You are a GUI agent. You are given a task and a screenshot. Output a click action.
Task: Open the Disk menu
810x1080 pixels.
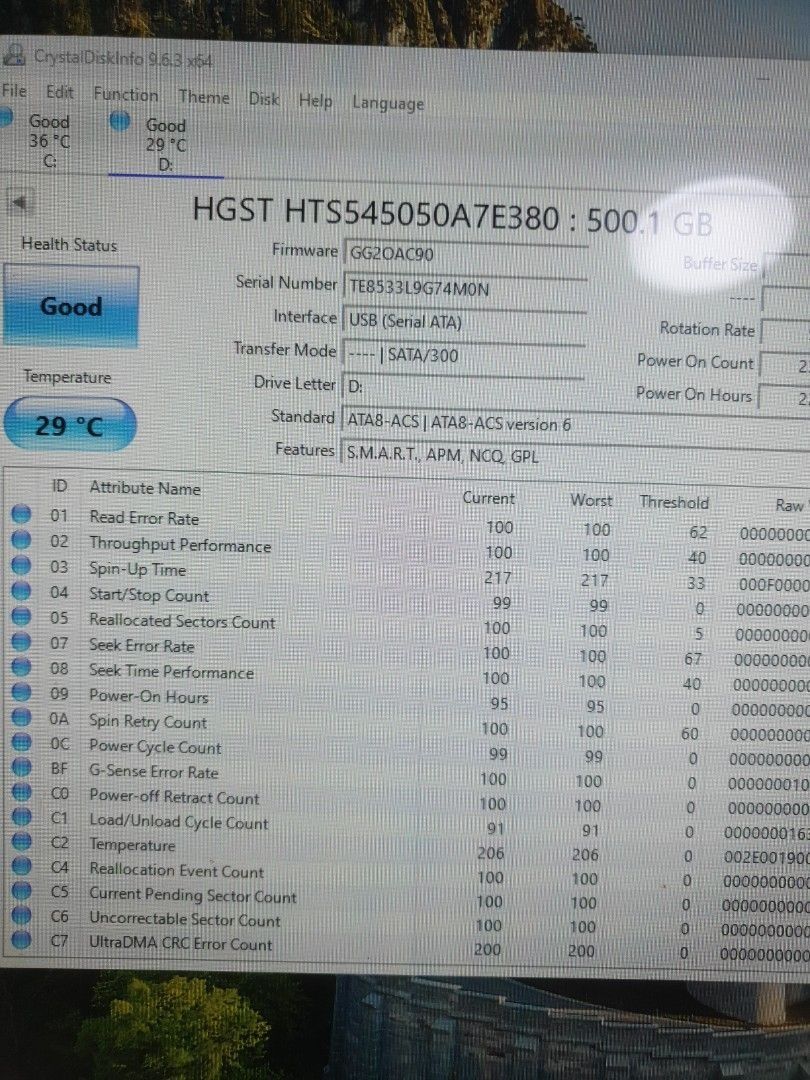point(264,99)
